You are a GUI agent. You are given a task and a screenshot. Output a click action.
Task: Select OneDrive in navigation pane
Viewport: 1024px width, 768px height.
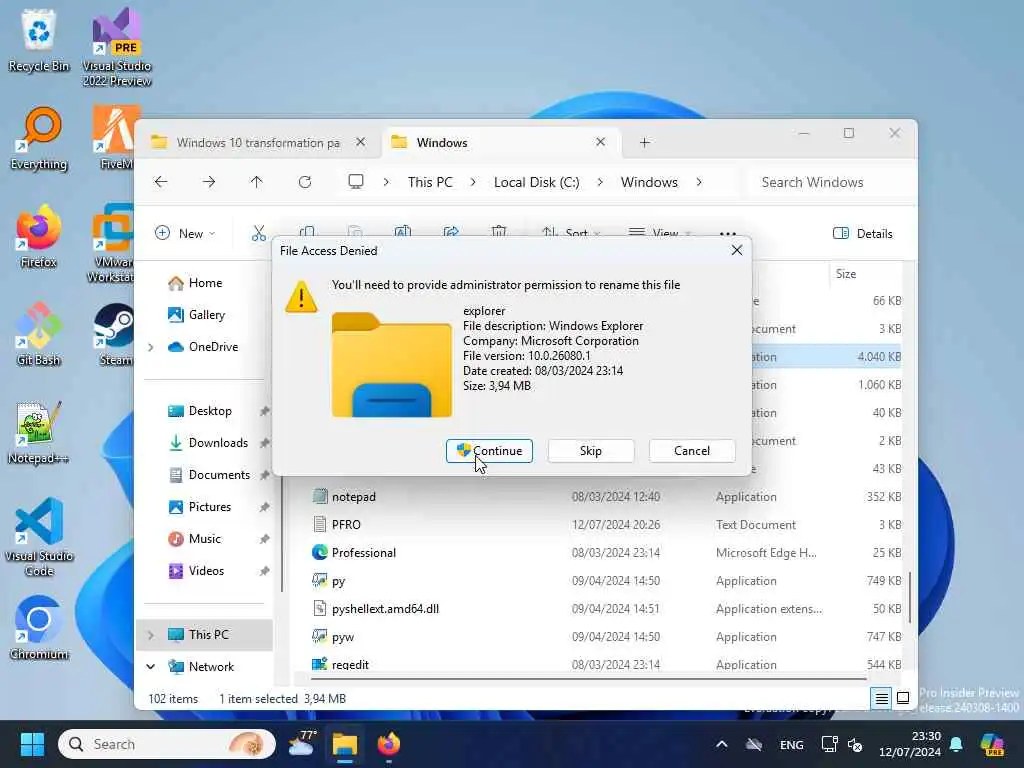pos(213,347)
